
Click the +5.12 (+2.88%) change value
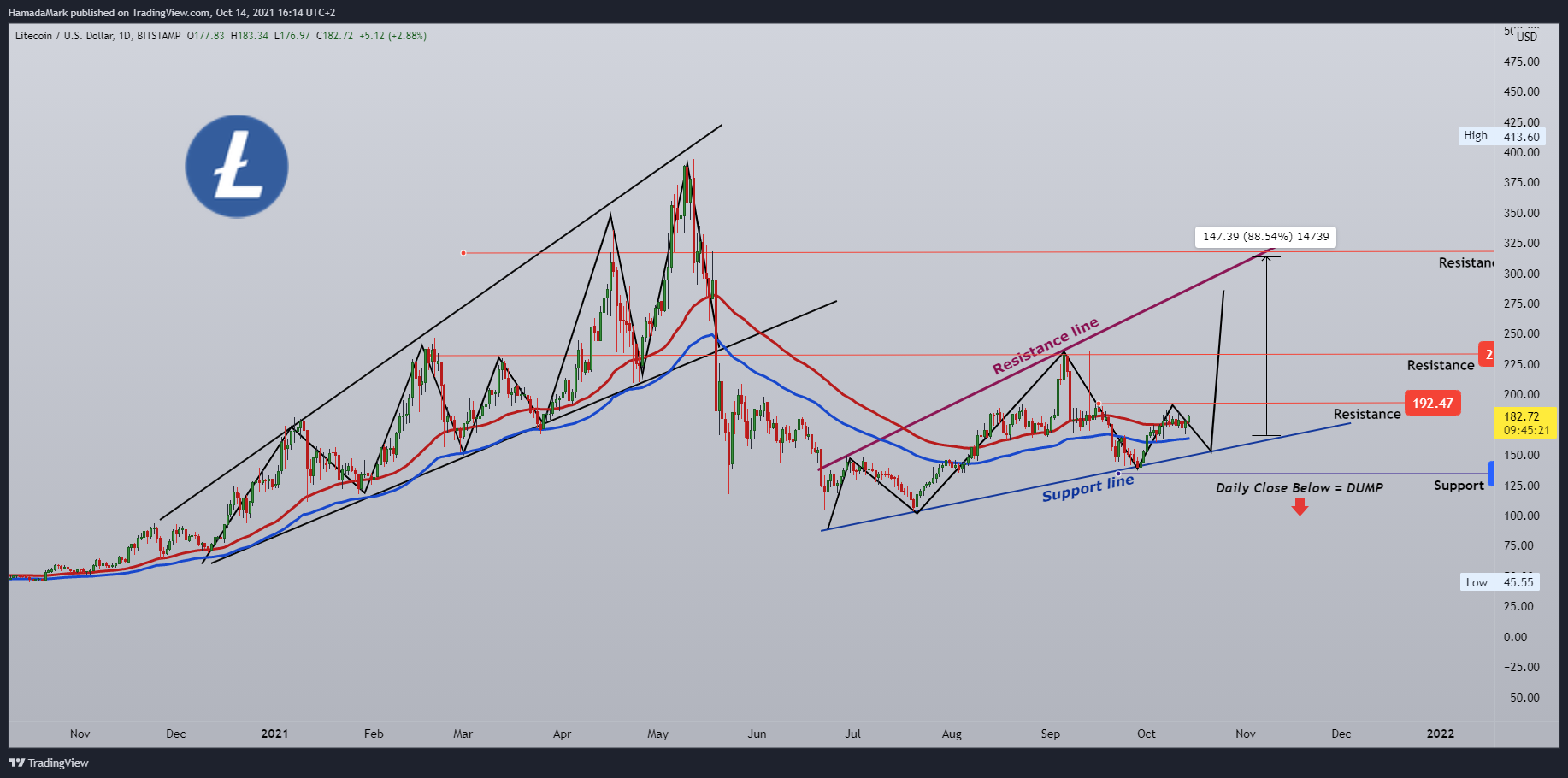click(392, 36)
